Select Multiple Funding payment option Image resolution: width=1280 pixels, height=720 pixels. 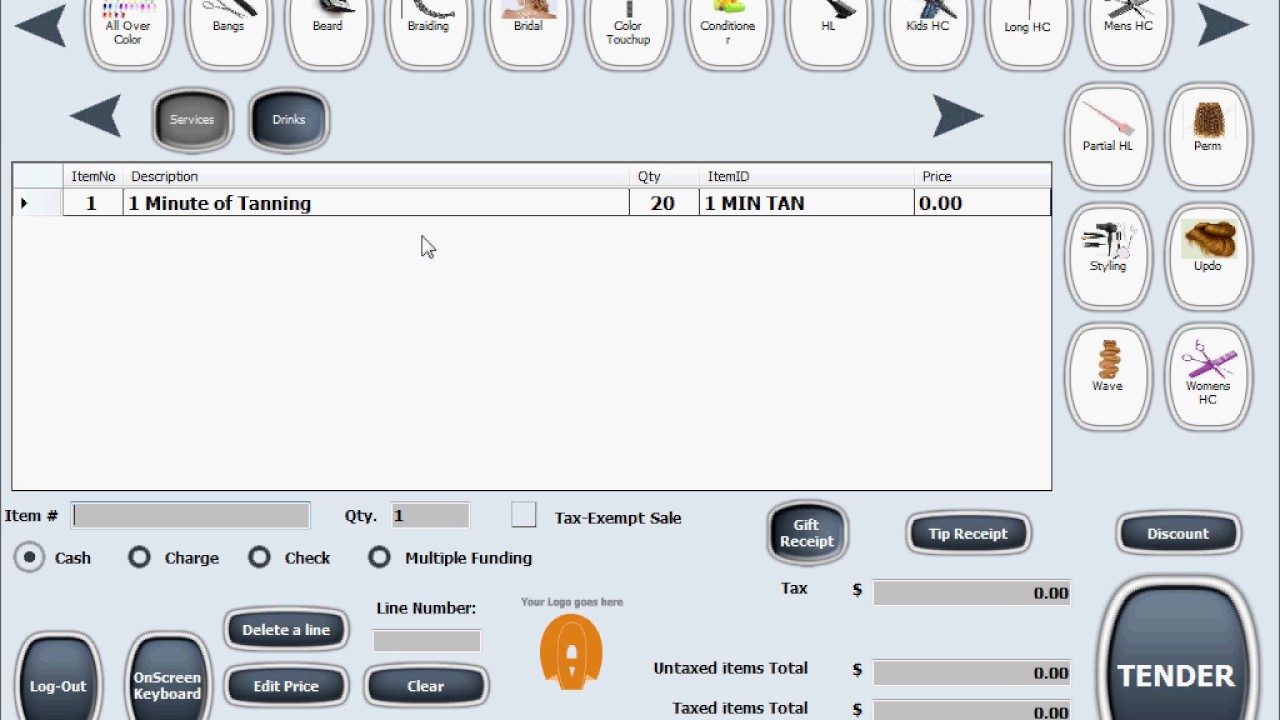379,557
